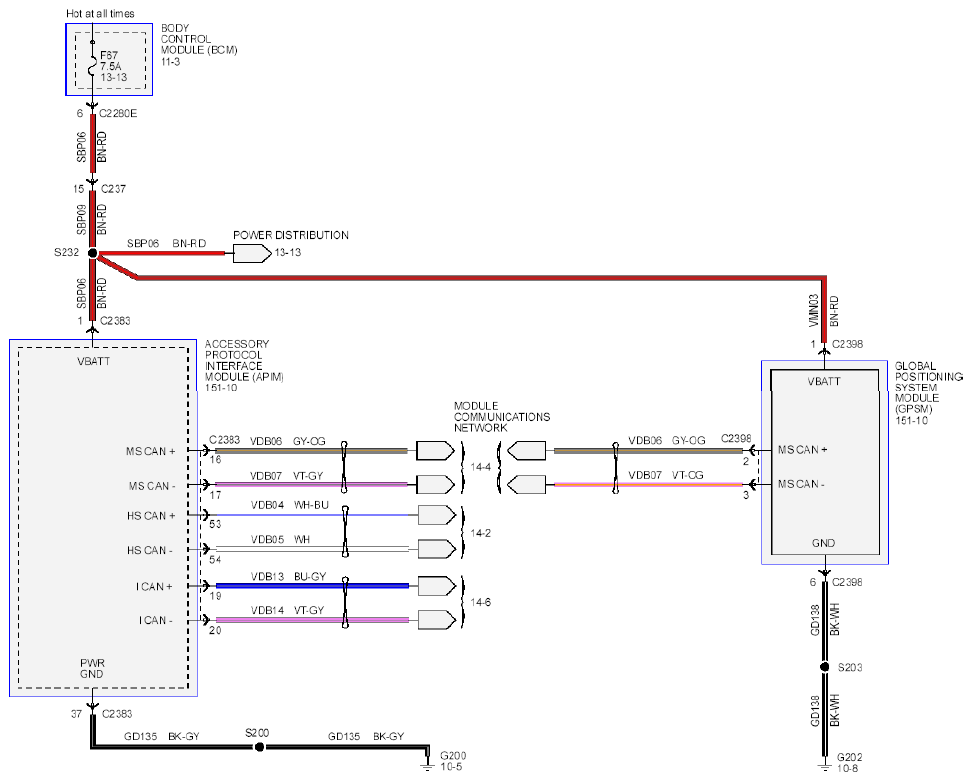
Task: Click APIM pin number "16"
Action: click(215, 459)
